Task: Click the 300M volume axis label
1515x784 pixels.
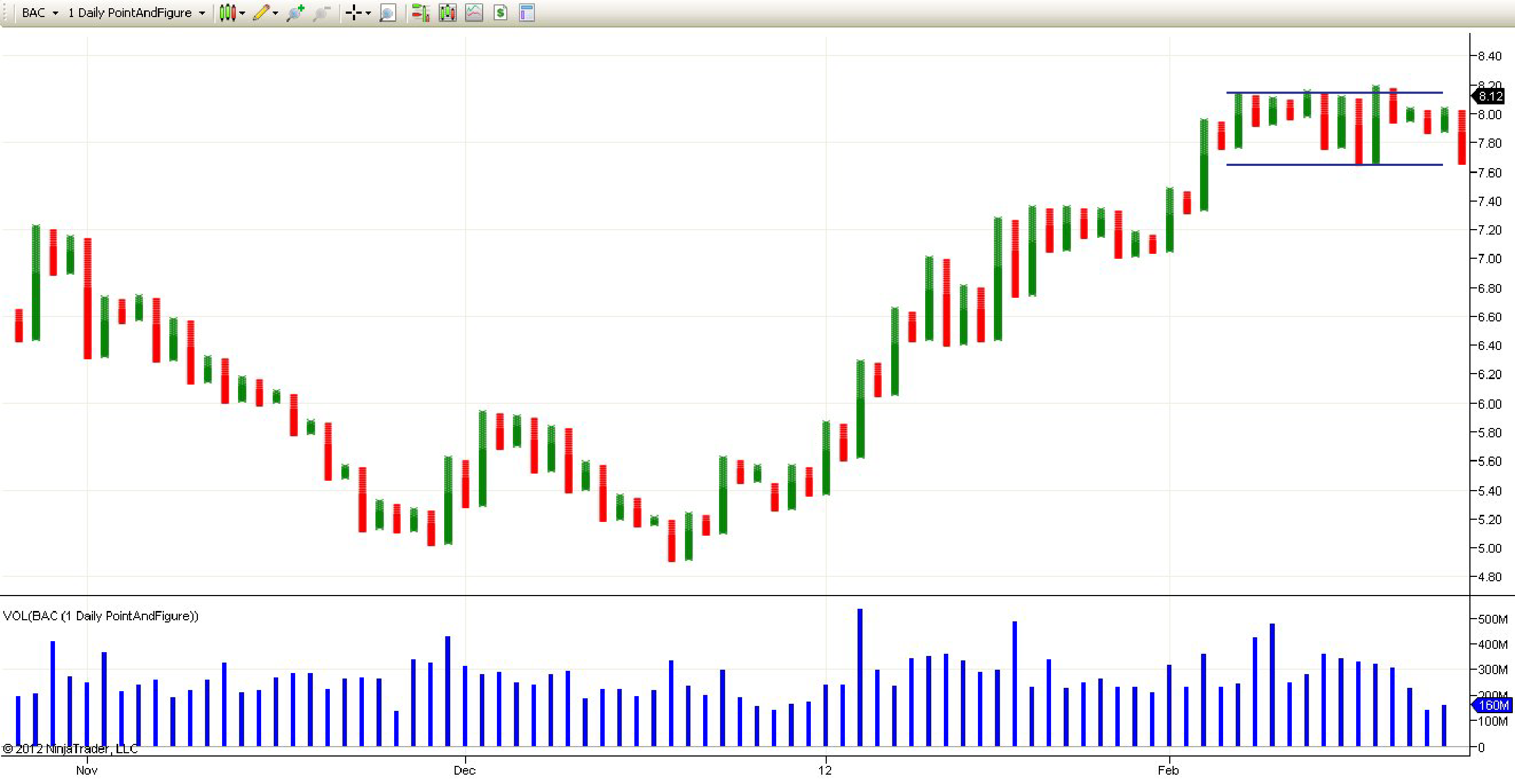Action: pos(1492,669)
